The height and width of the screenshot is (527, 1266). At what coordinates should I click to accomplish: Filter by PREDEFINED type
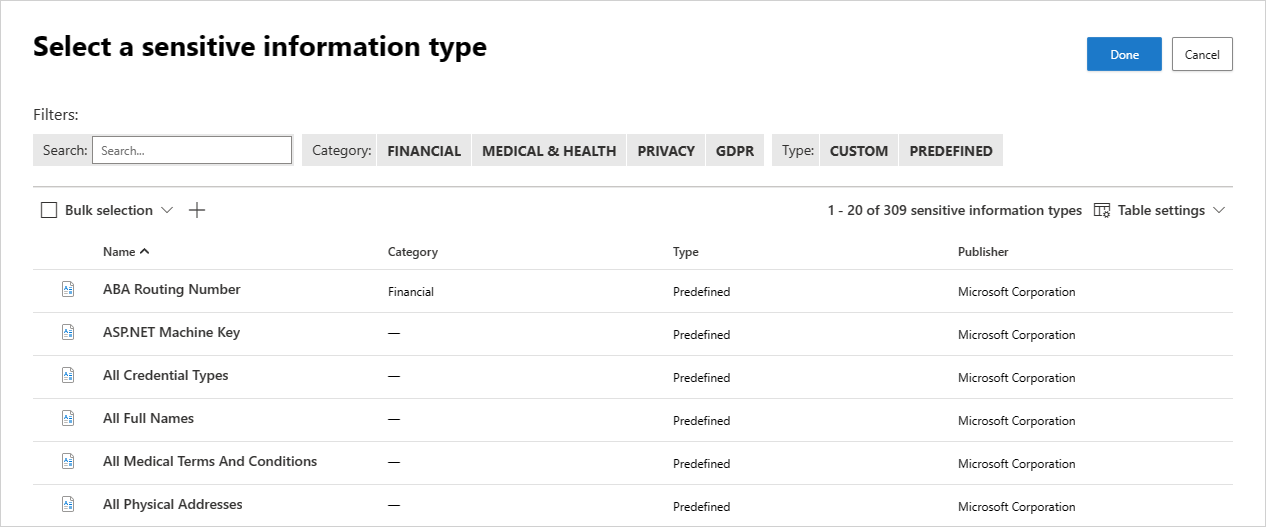[951, 151]
